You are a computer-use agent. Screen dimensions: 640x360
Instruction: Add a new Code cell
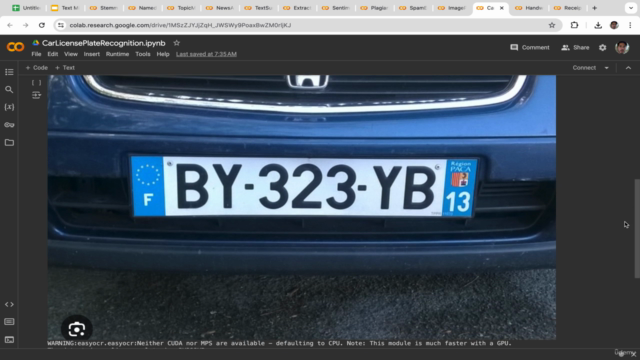[37, 68]
